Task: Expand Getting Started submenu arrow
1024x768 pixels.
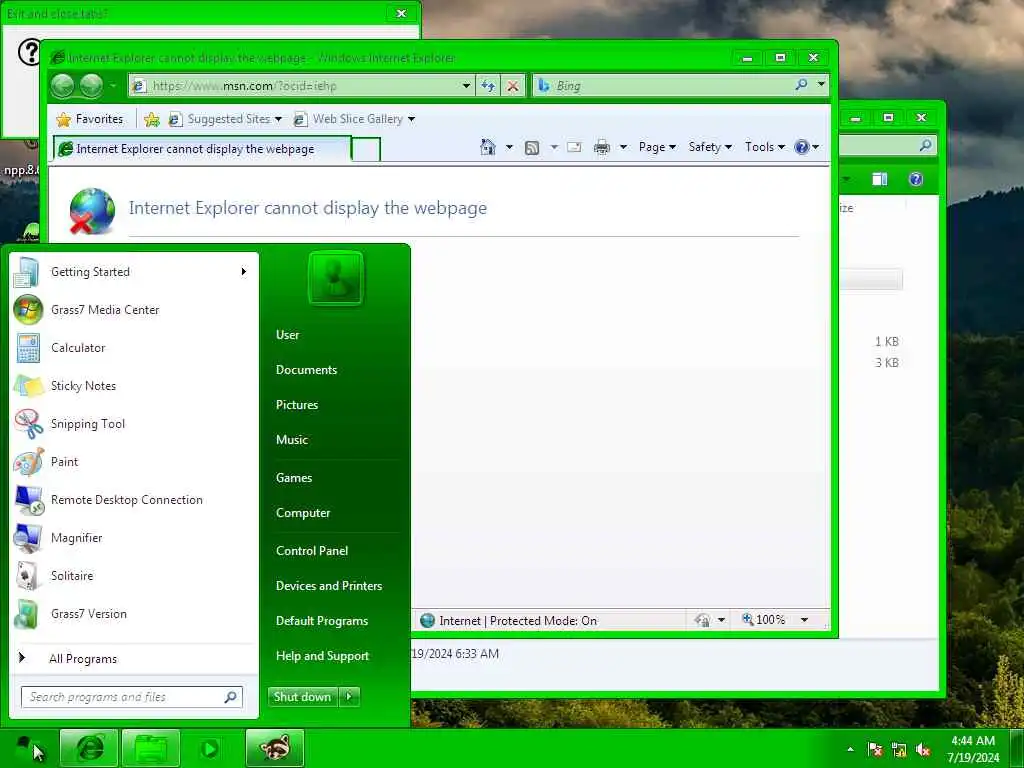Action: [244, 272]
